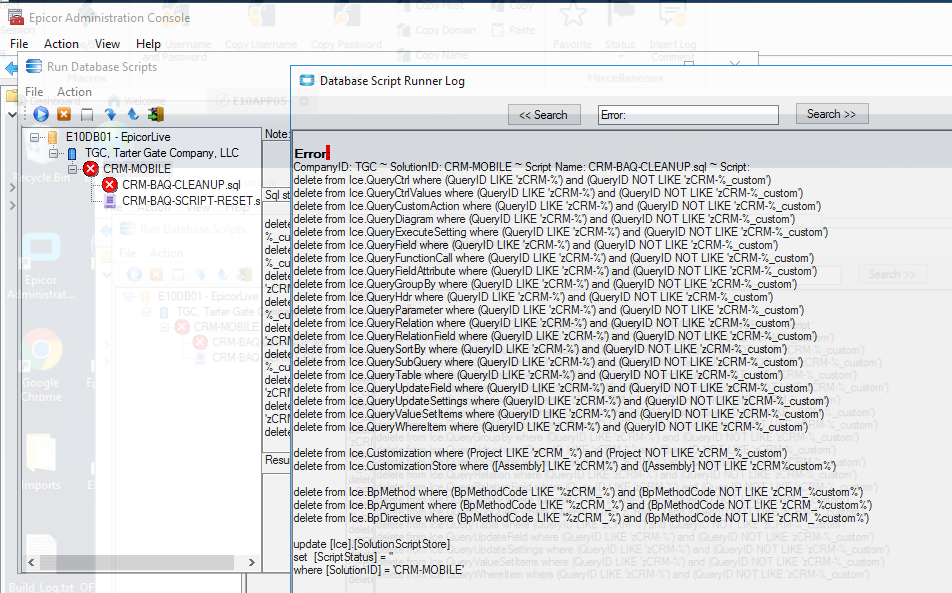The width and height of the screenshot is (952, 593).
Task: Click the Ice.QueryParameter log line
Action: 549,310
